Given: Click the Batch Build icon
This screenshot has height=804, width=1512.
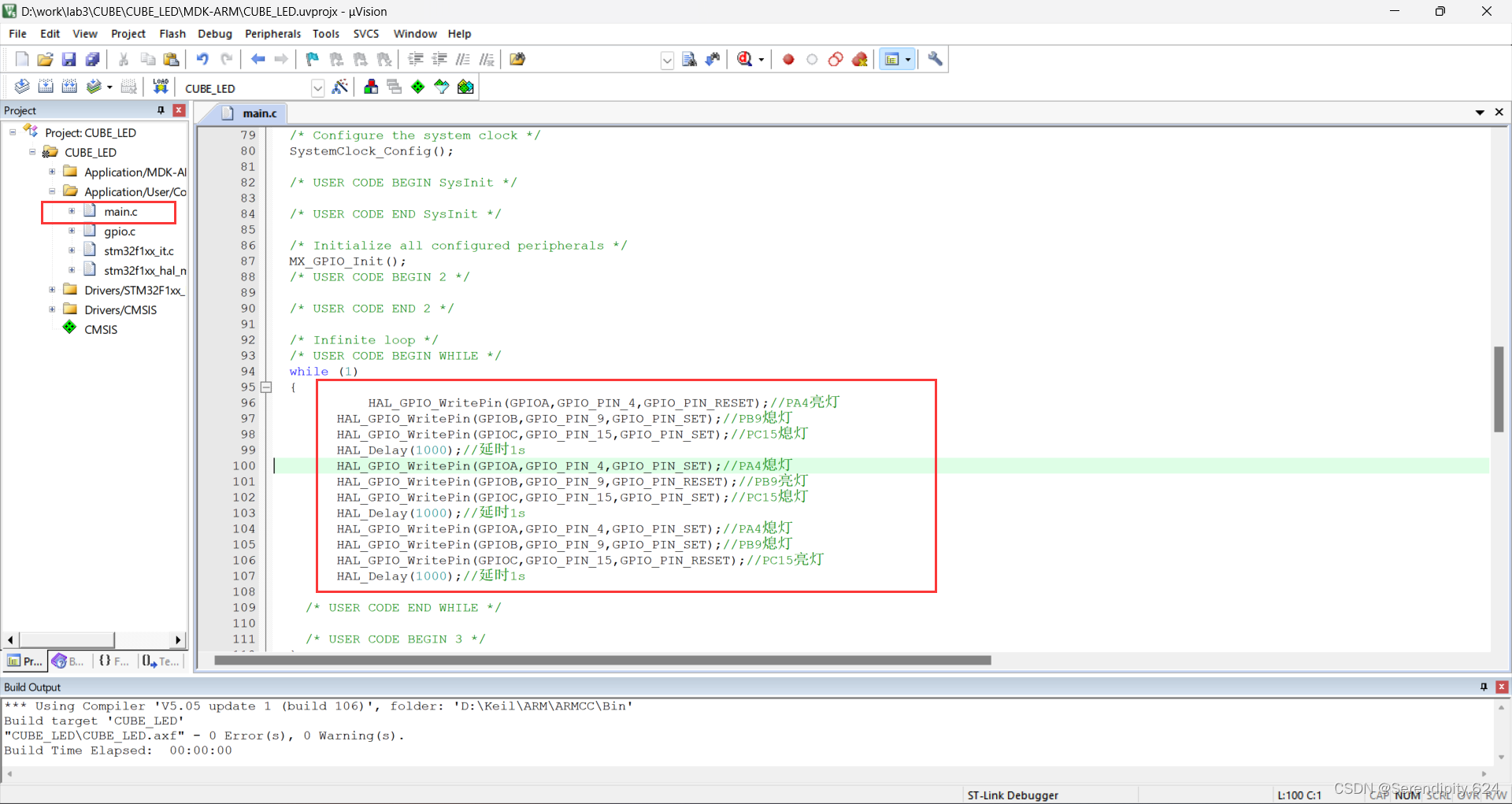Looking at the screenshot, I should [x=94, y=87].
